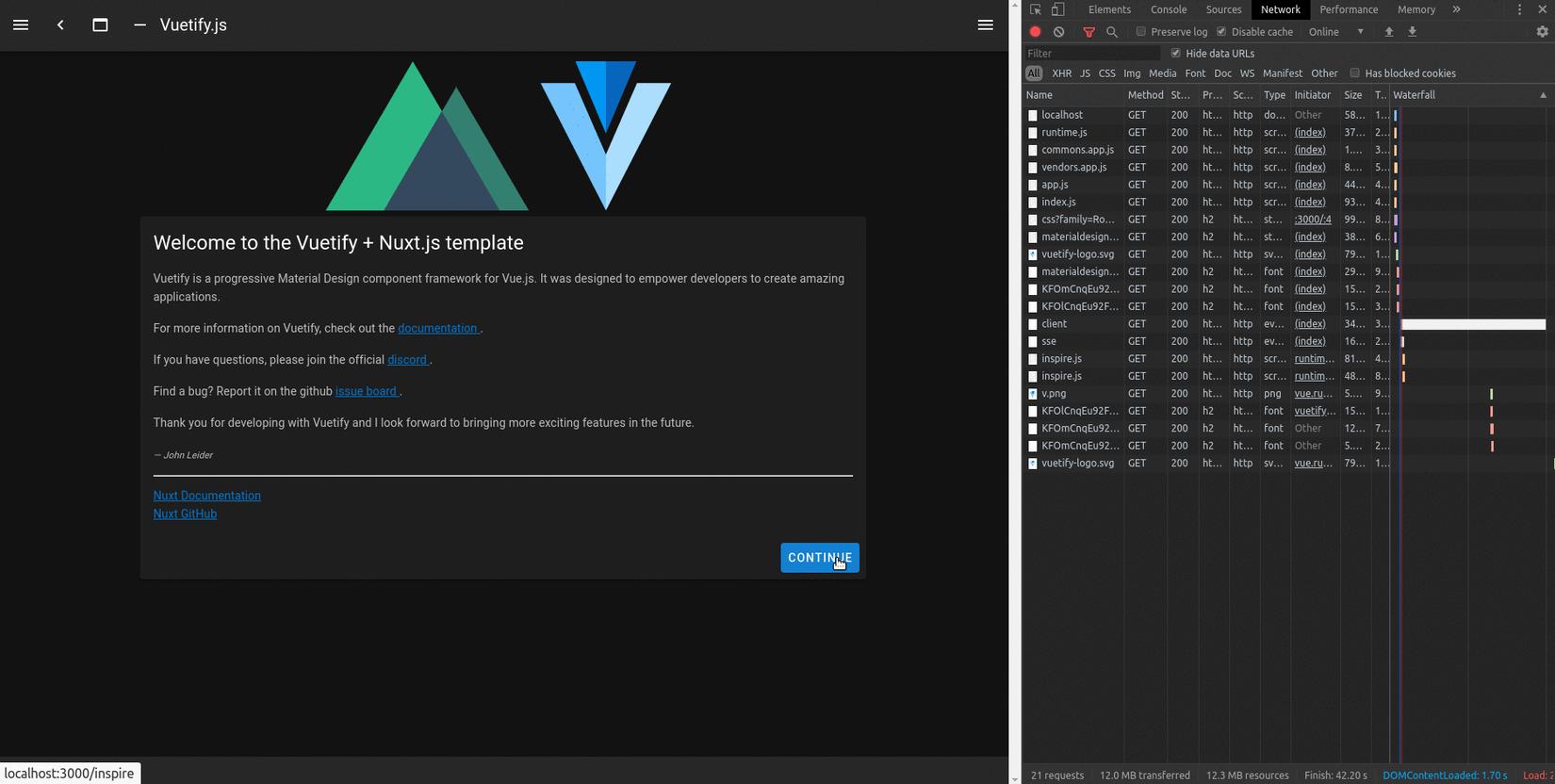1555x784 pixels.
Task: Click the green Nuxt mountain logo
Action: point(427,136)
